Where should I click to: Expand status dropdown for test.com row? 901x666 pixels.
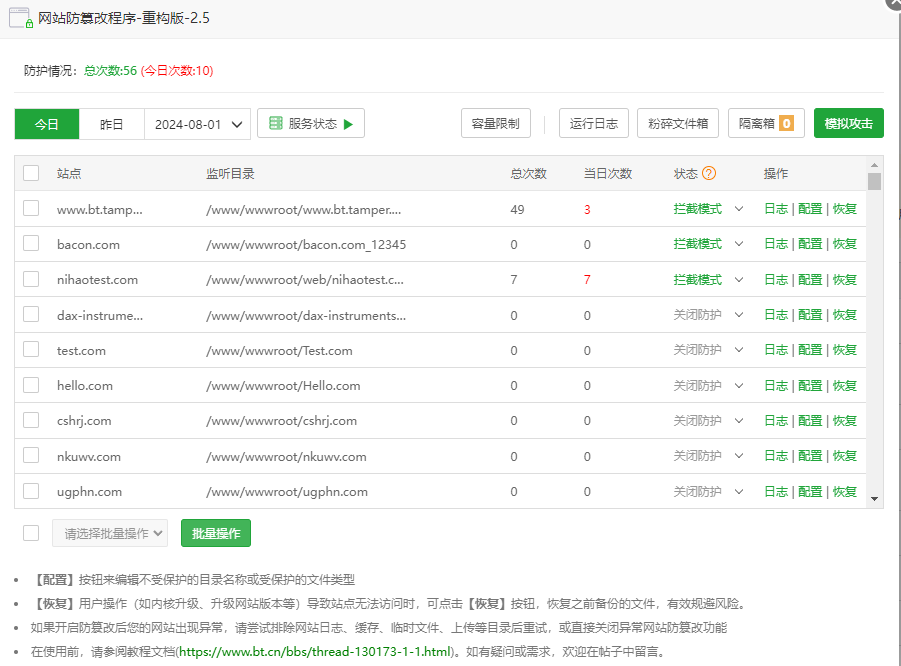click(739, 350)
